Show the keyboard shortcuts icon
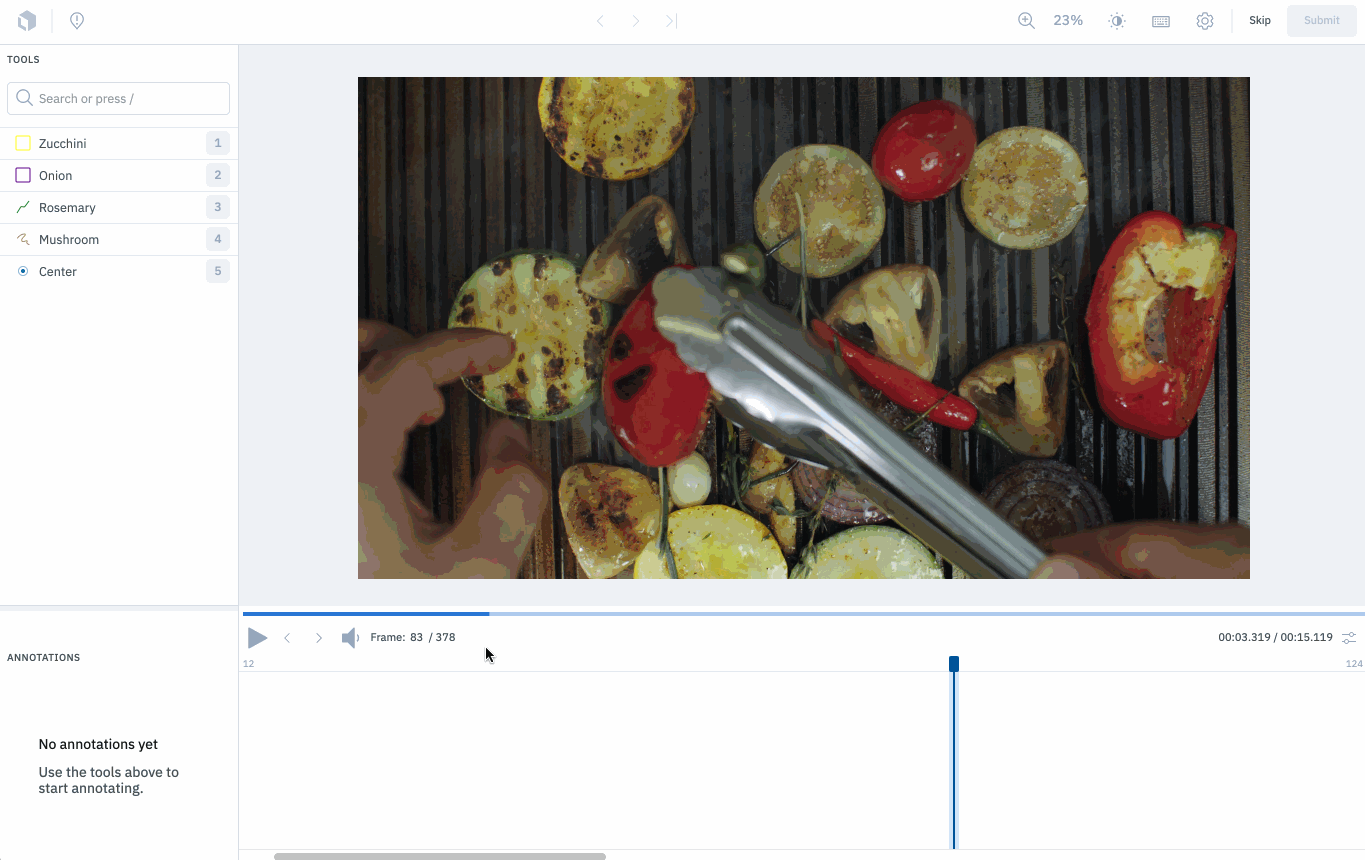Image resolution: width=1365 pixels, height=860 pixels. 1161,21
